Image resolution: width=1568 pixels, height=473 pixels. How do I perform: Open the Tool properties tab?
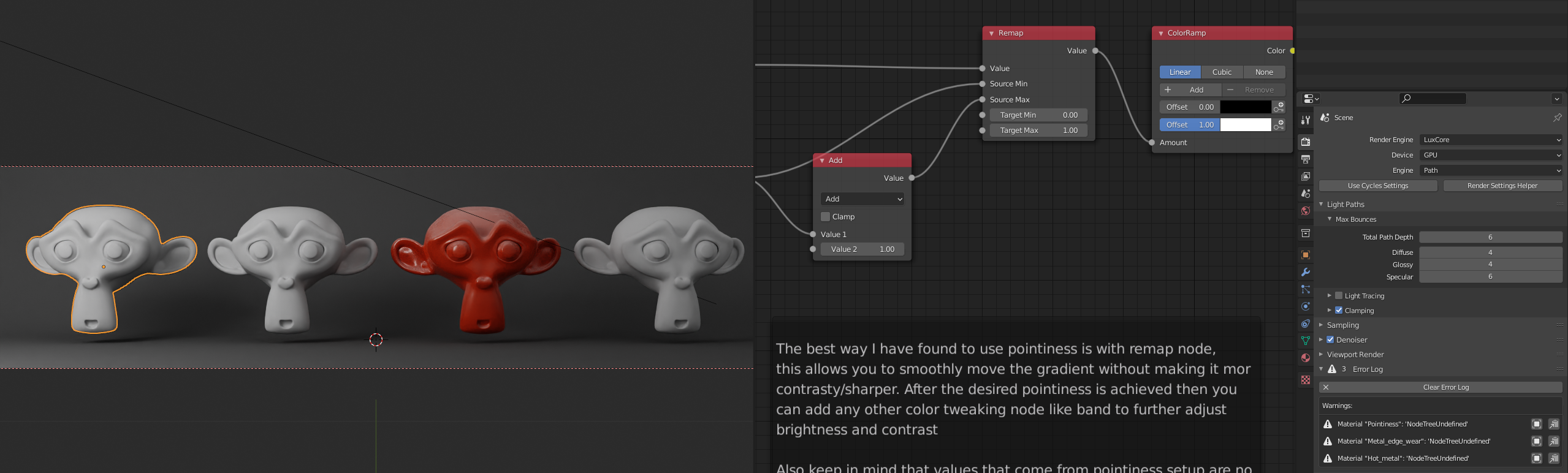1306,120
